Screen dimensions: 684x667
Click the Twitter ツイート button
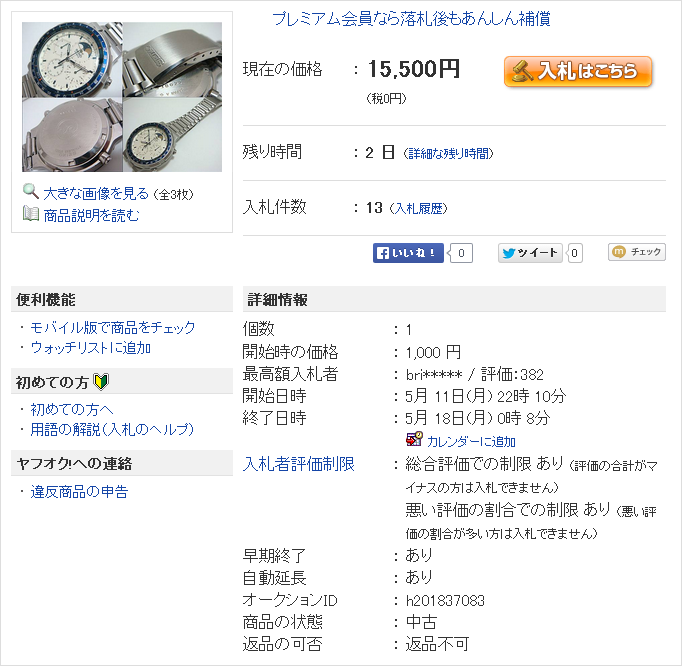click(530, 253)
